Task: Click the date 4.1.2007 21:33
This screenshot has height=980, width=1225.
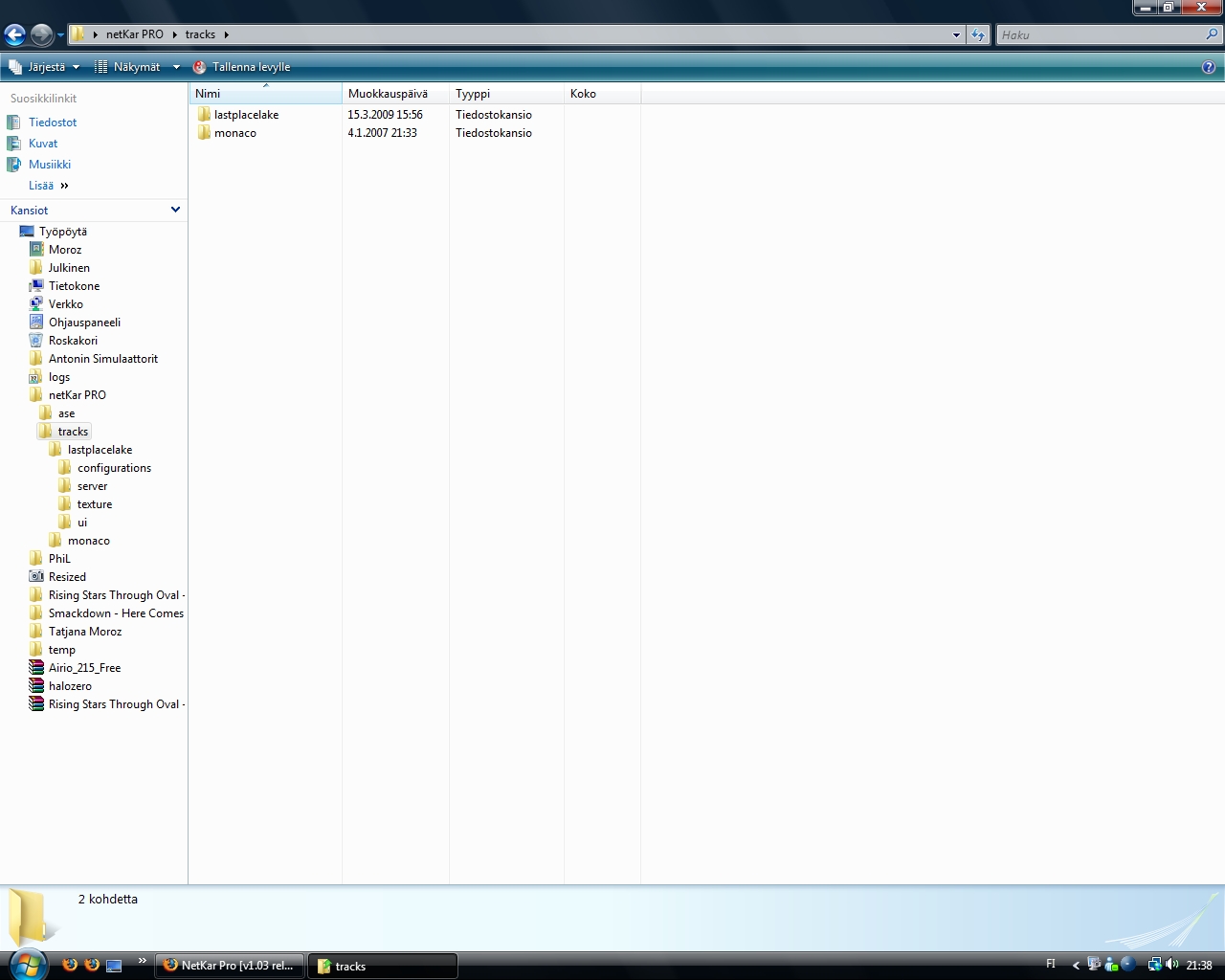Action: click(x=382, y=133)
